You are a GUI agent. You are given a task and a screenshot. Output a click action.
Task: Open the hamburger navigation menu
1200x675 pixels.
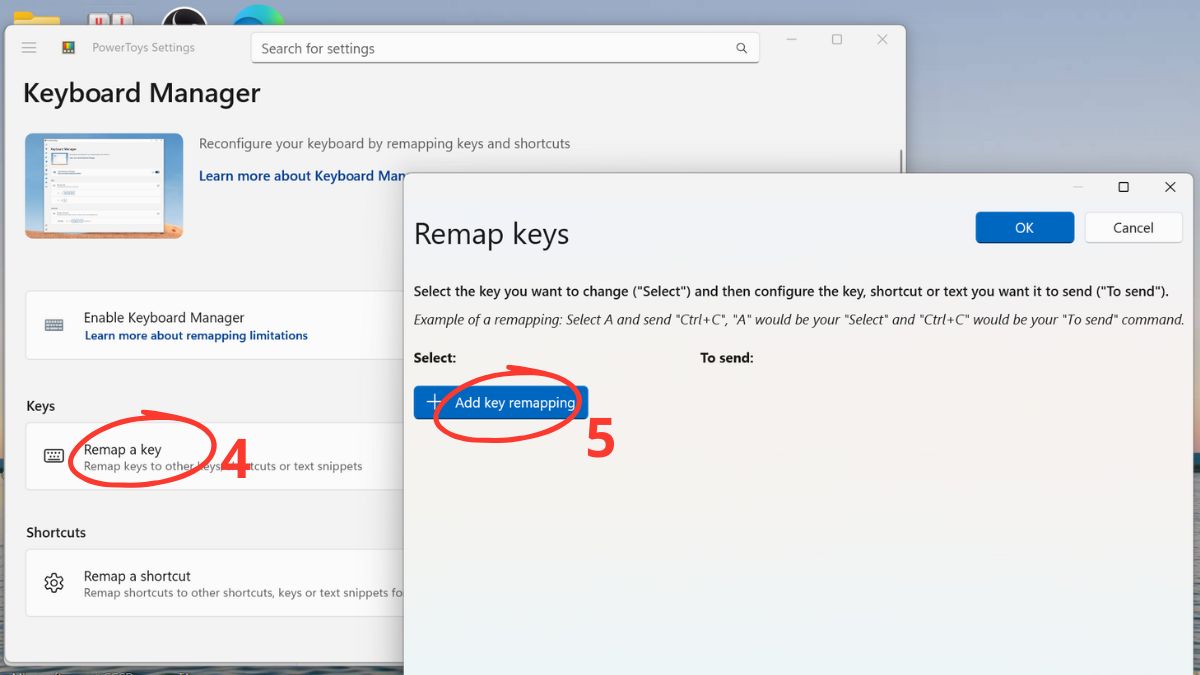click(x=29, y=48)
